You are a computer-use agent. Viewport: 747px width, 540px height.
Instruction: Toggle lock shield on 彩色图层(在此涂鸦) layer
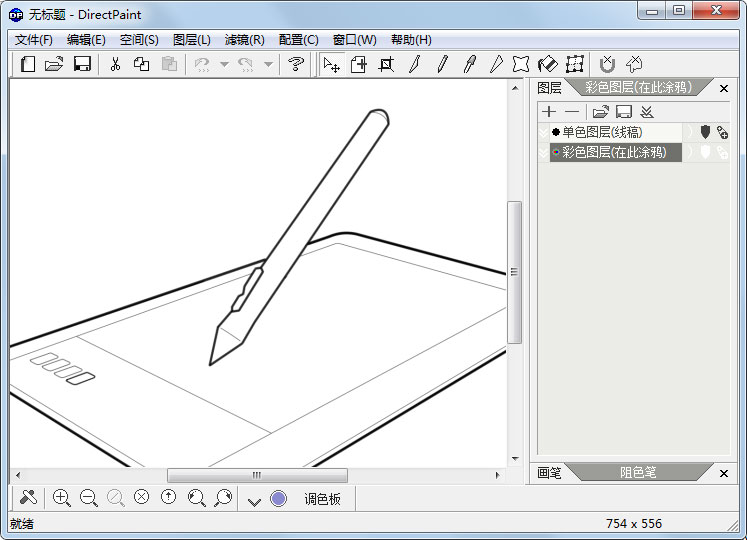(705, 152)
